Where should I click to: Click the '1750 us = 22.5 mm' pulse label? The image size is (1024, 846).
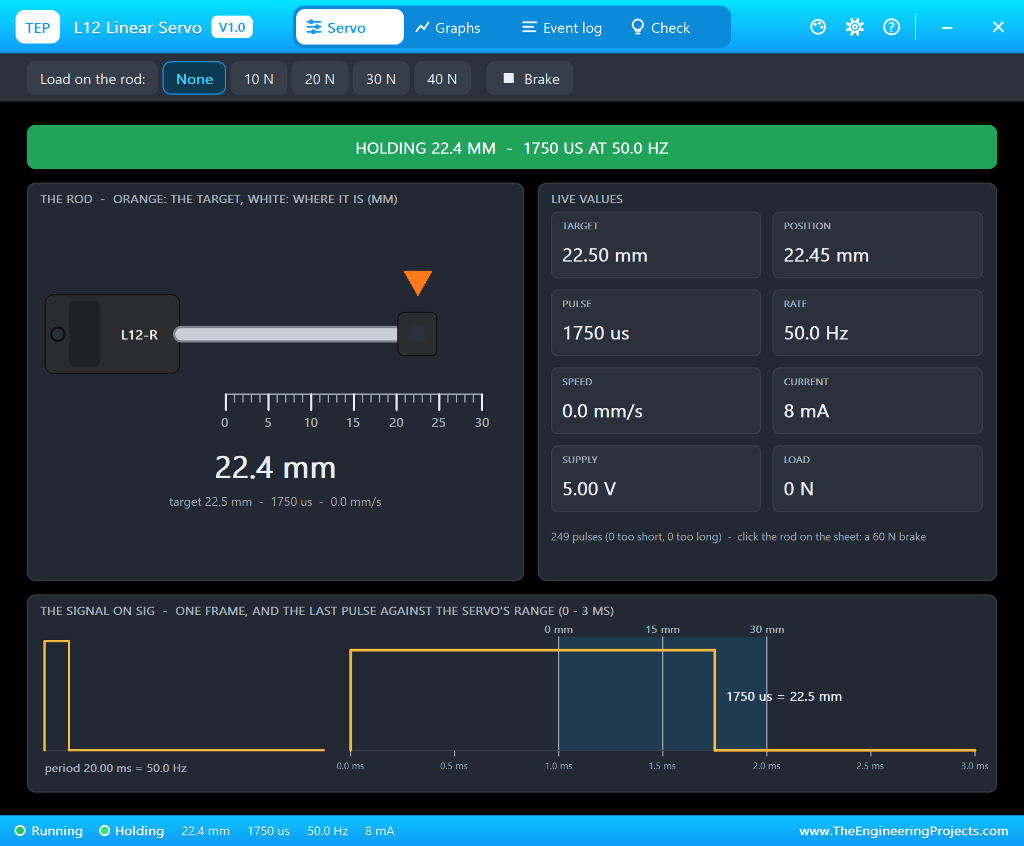tap(784, 696)
